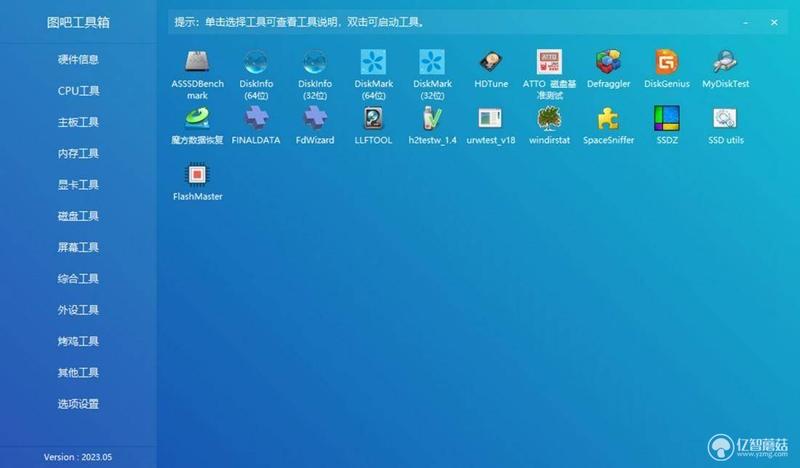Select the FINALDATA tool icon

256,118
